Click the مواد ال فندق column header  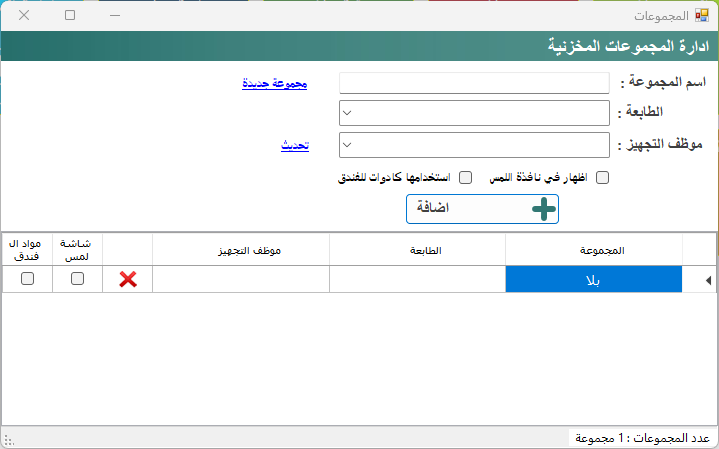(28, 250)
